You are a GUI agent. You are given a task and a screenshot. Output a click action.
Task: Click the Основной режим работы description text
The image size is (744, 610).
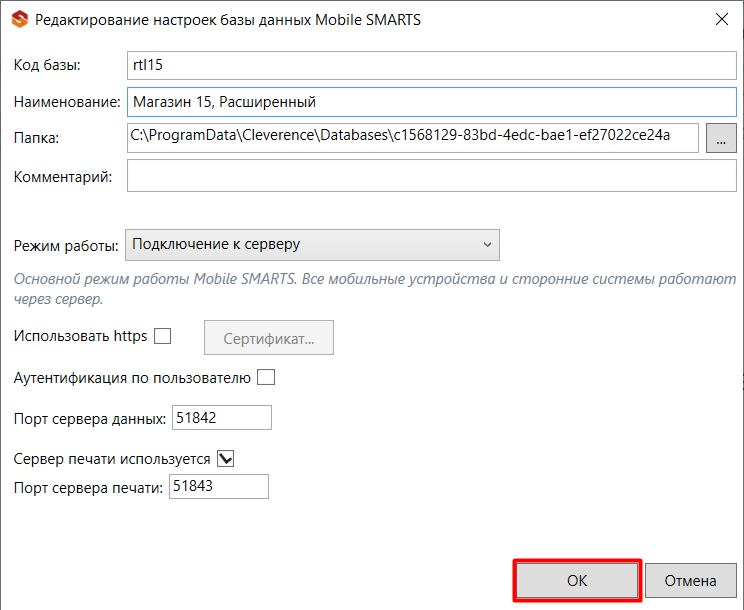pyautogui.click(x=374, y=288)
